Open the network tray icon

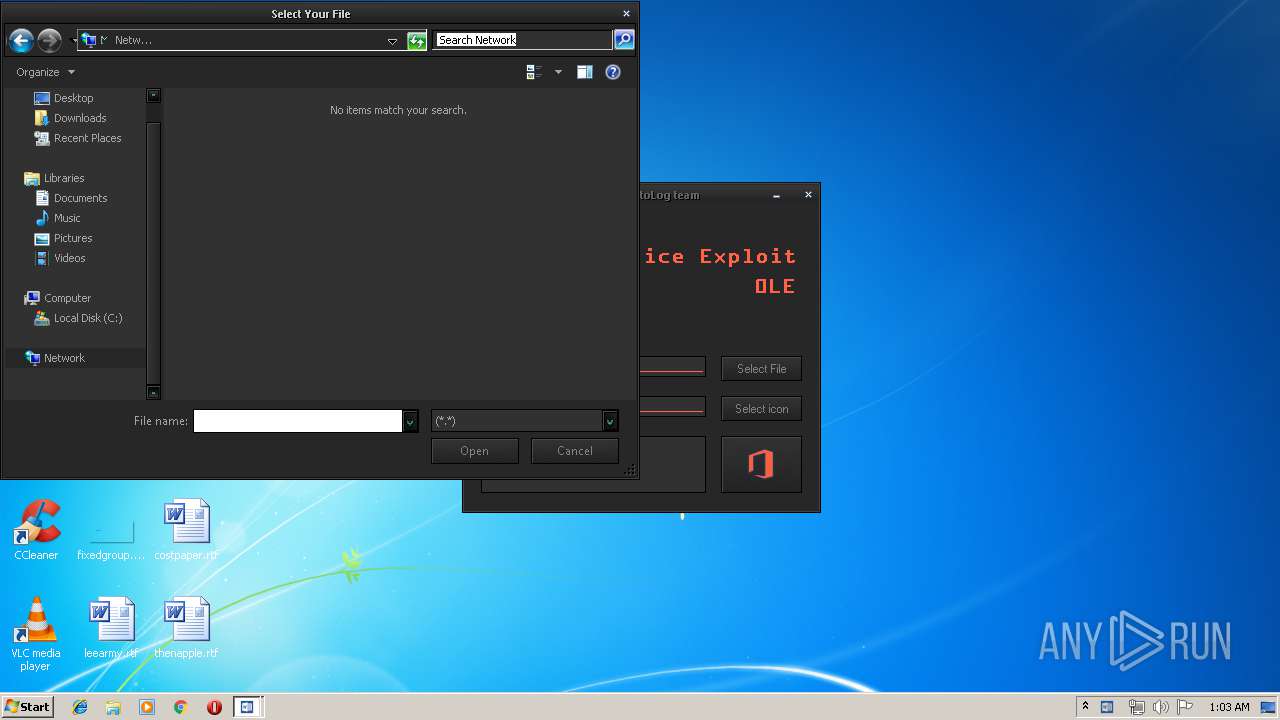tap(1136, 707)
